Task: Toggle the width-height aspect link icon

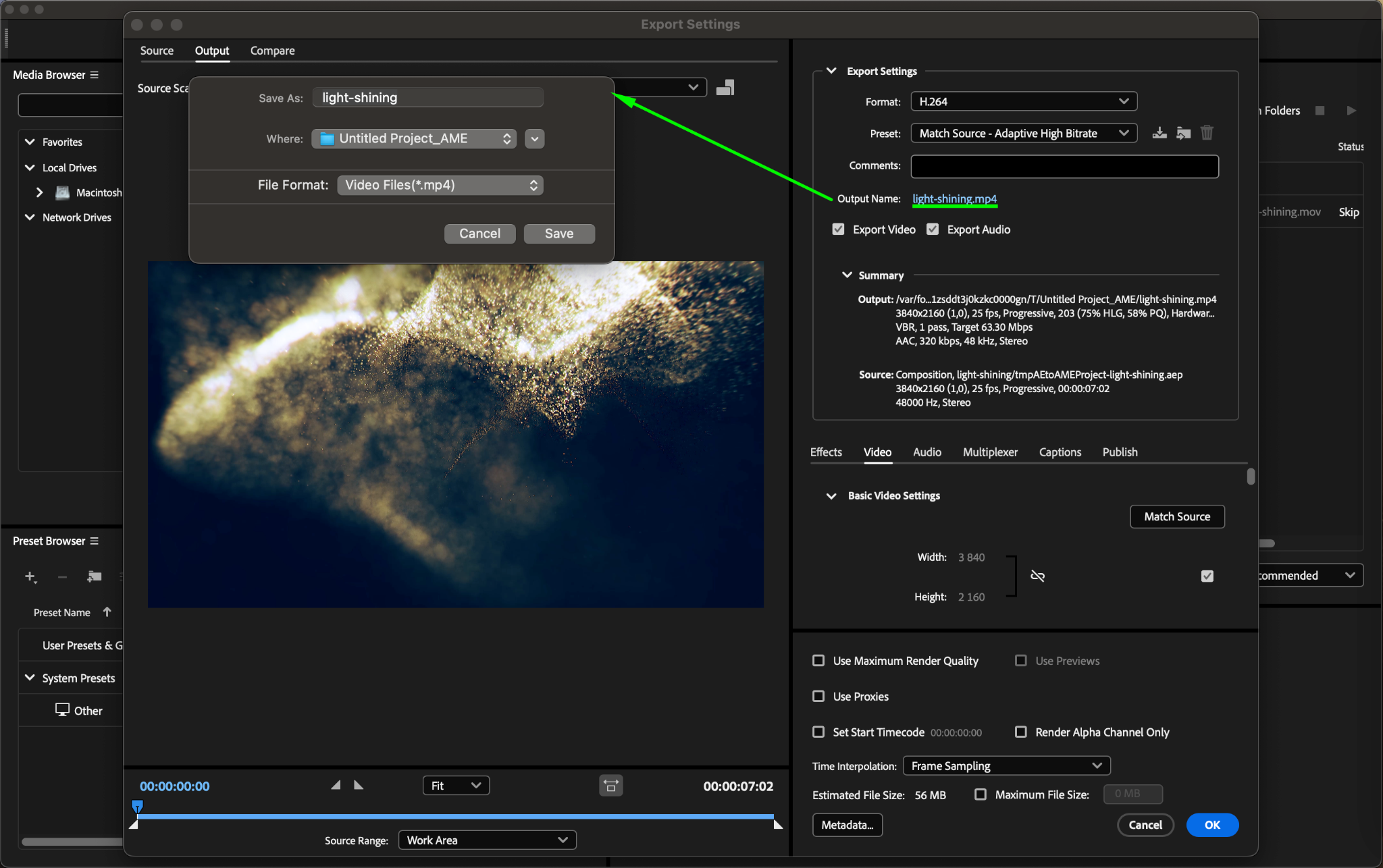Action: (x=1037, y=576)
